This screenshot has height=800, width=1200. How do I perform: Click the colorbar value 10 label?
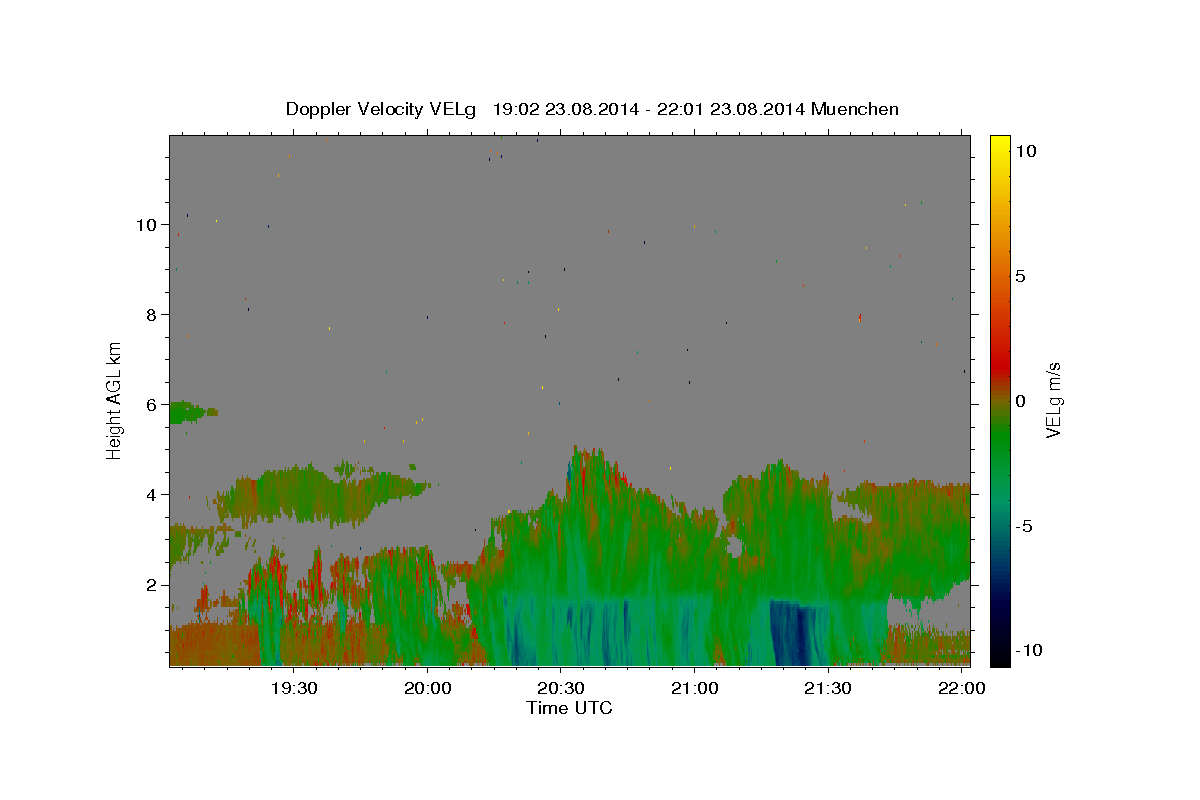tap(1025, 151)
